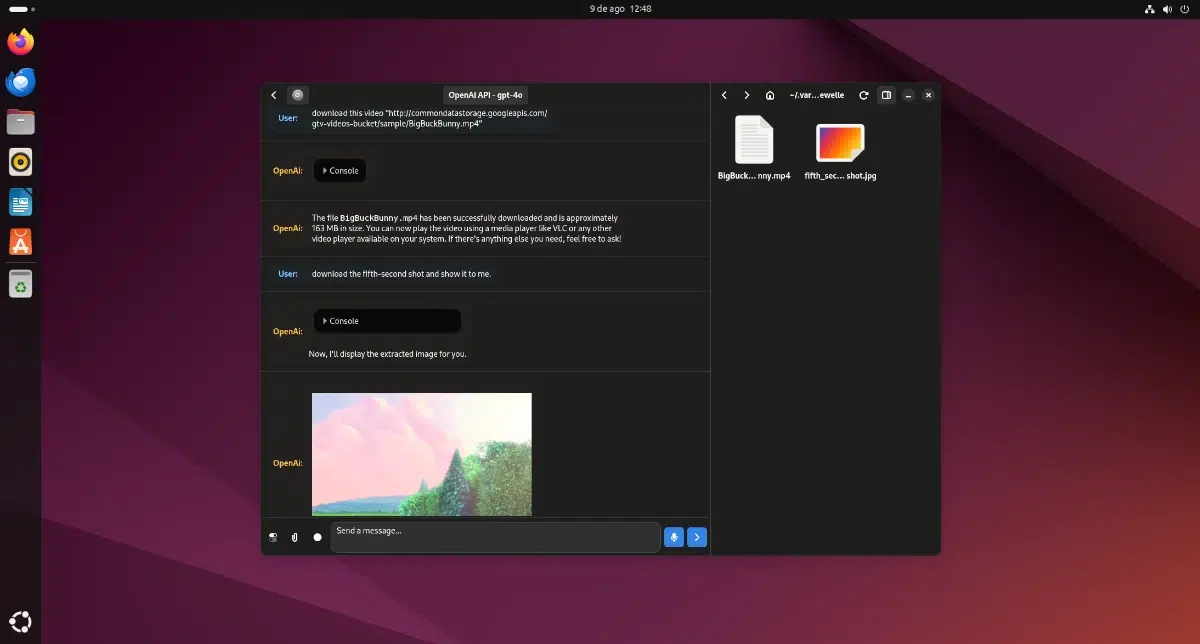This screenshot has width=1200, height=644.
Task: Open the extracted Big Buck Bunny image
Action: (x=421, y=454)
